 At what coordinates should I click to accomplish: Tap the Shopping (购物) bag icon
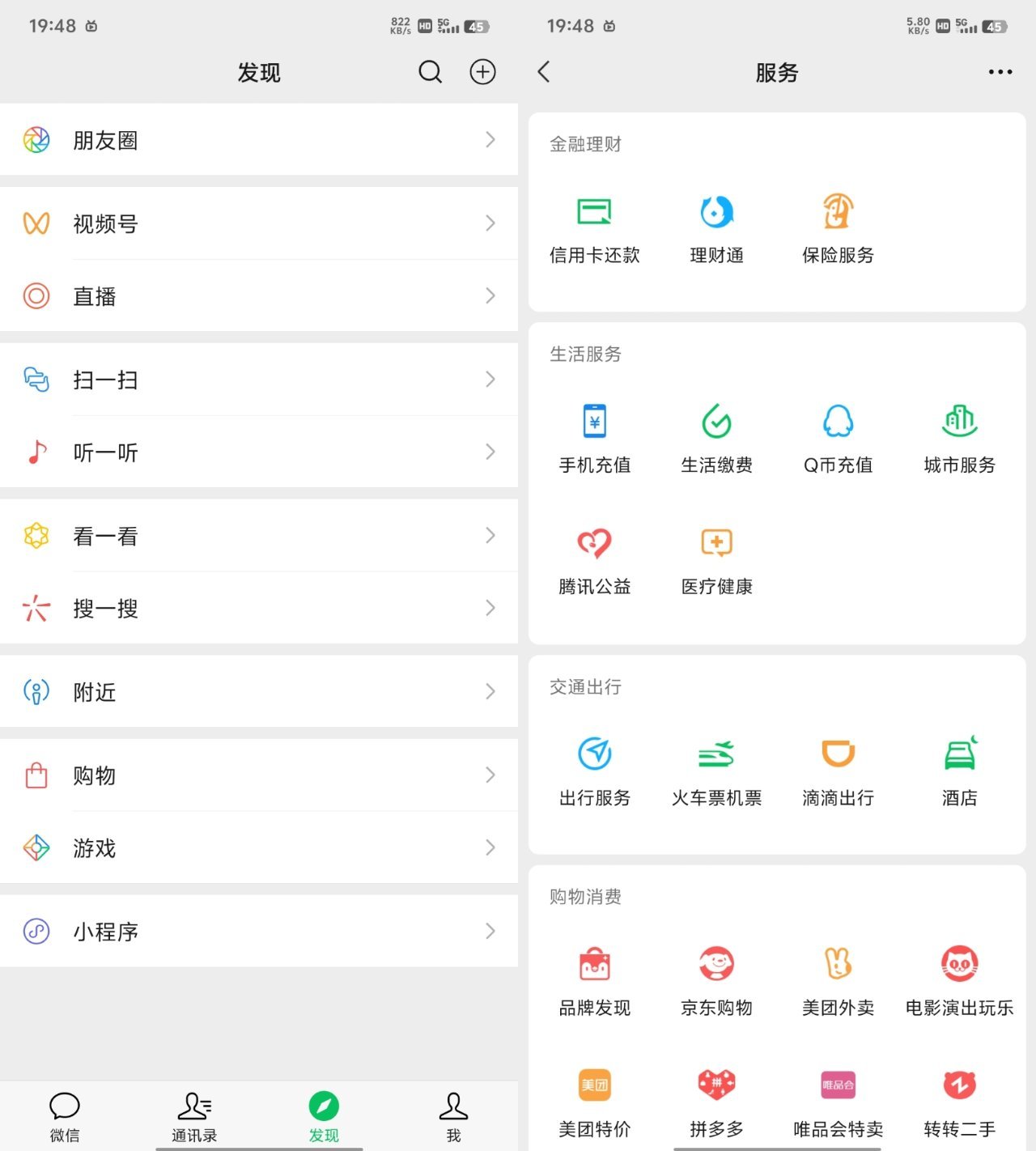(x=36, y=775)
